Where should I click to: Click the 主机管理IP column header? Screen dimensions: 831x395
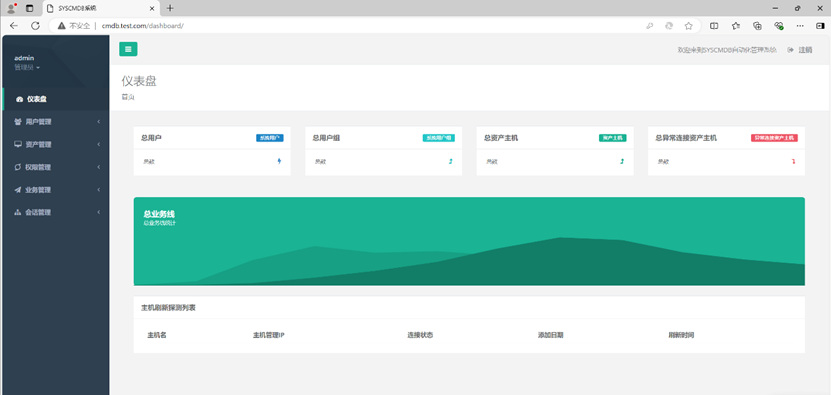pos(269,336)
